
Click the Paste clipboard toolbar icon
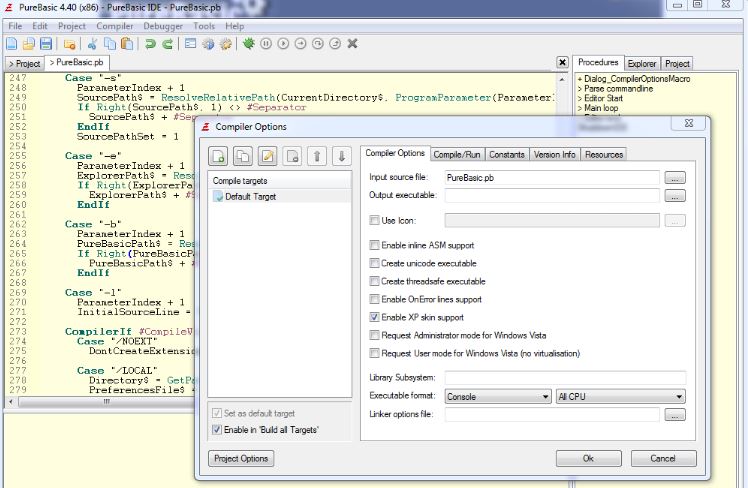(x=127, y=44)
